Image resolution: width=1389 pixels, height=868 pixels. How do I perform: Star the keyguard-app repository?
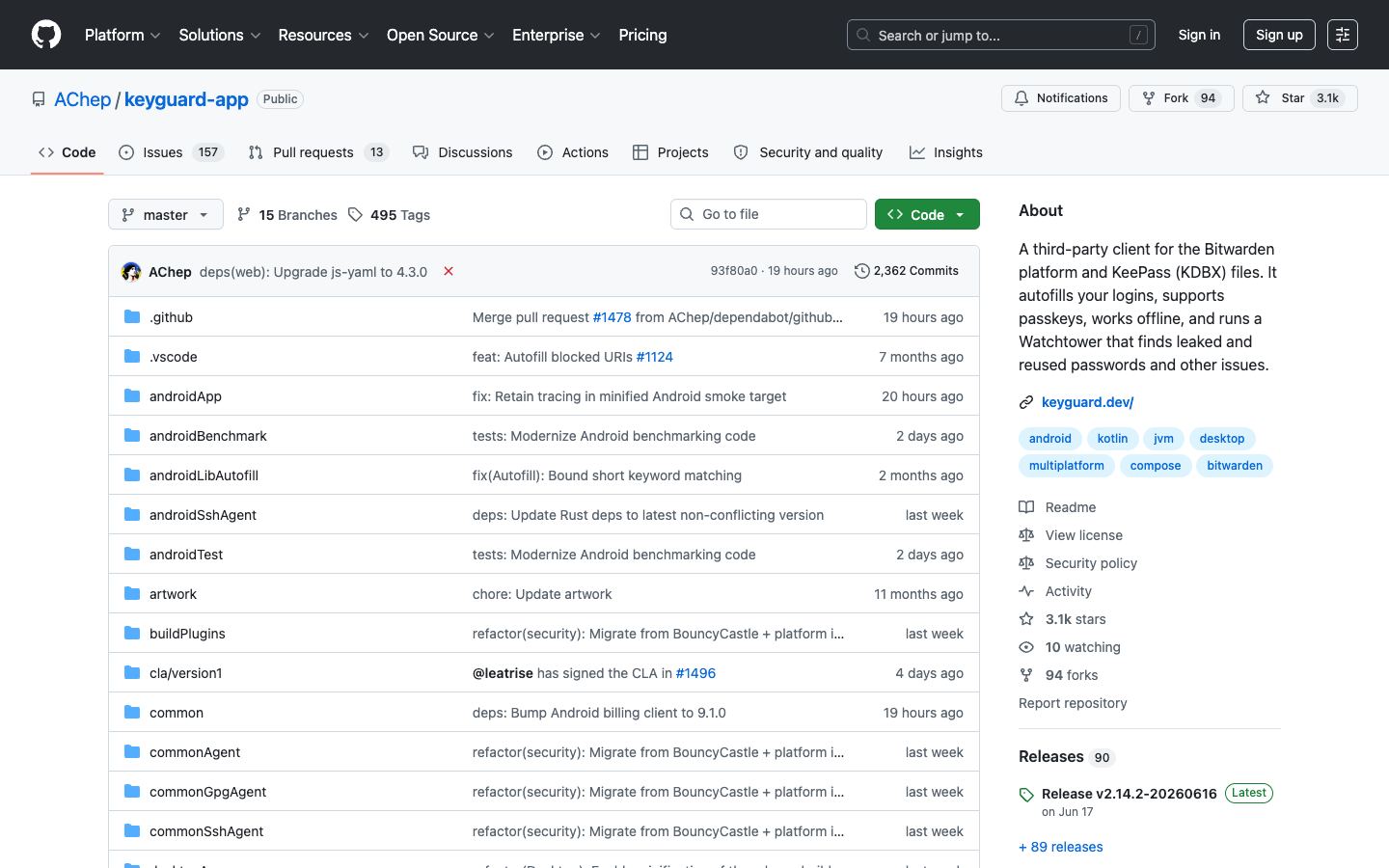pos(1299,98)
